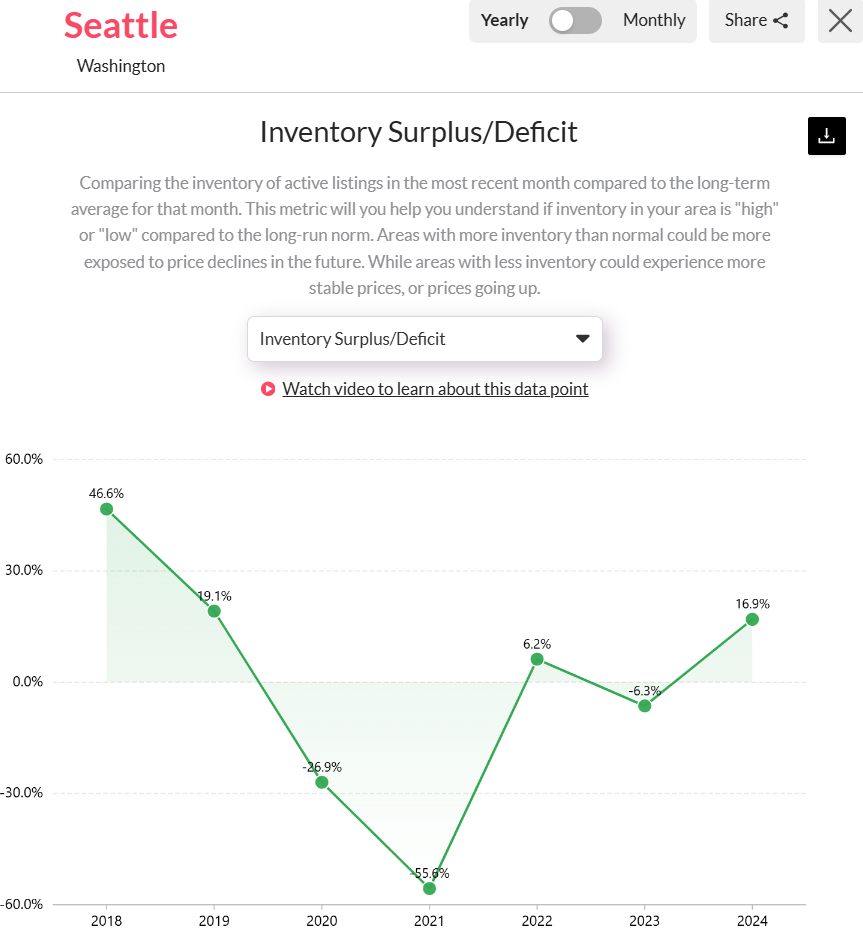Click the red play icon beside the video link
Viewport: 863px width, 943px height.
267,389
